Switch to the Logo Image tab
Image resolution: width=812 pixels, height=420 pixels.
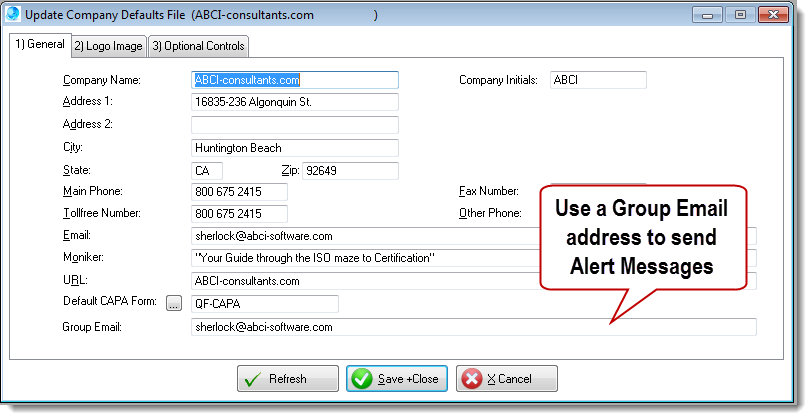tap(110, 46)
